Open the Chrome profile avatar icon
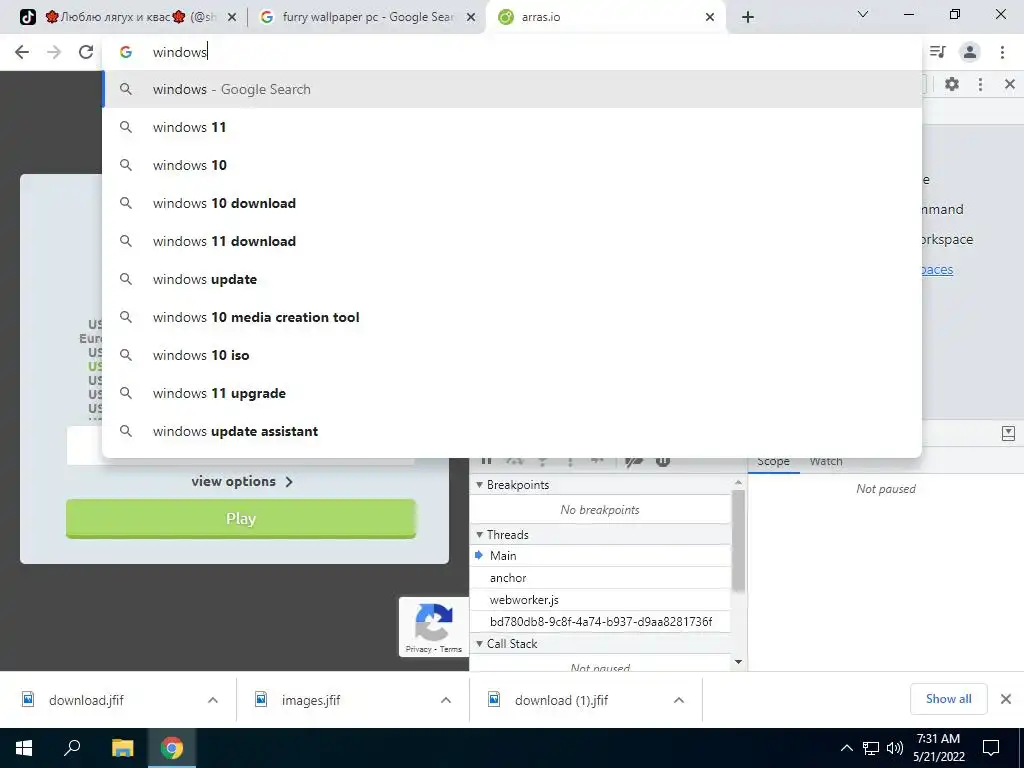 point(970,52)
